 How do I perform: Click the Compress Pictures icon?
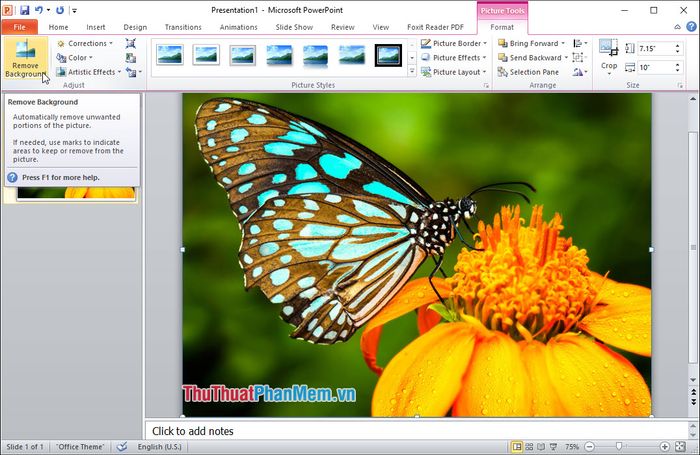(x=131, y=43)
